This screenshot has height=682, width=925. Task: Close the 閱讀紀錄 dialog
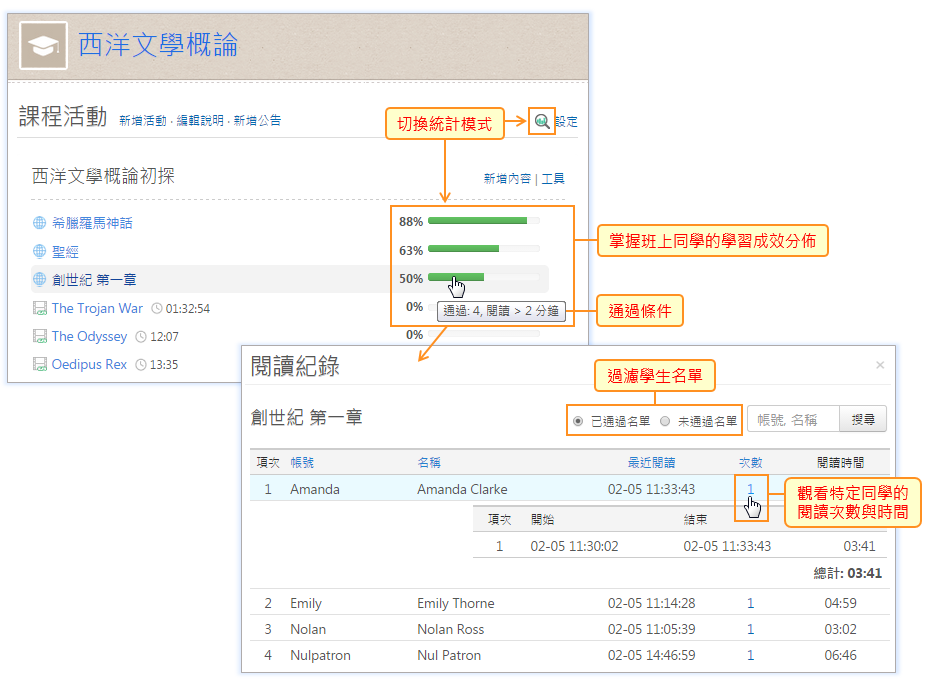click(880, 365)
